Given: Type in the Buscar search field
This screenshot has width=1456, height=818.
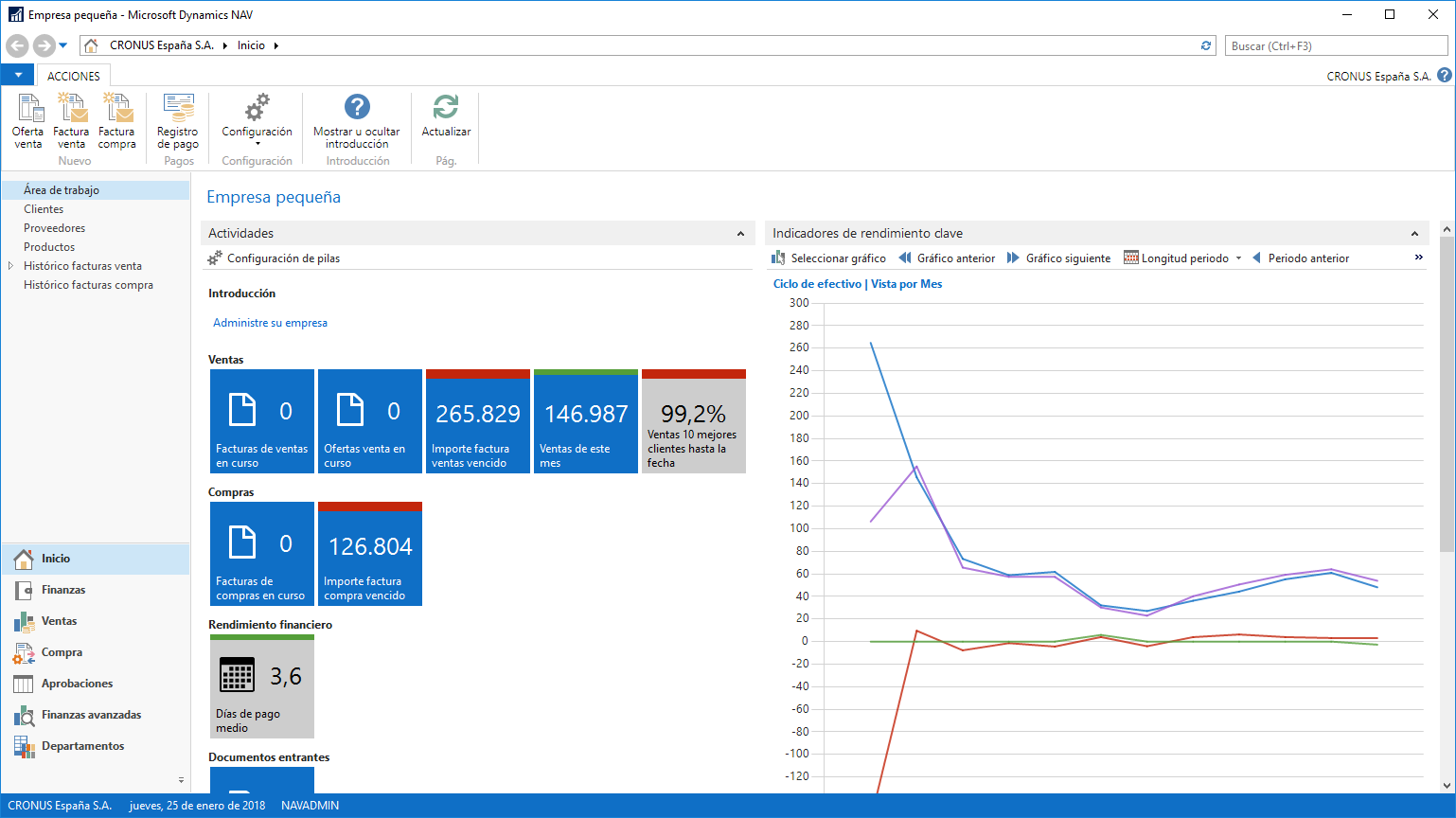Looking at the screenshot, I should pyautogui.click(x=1337, y=45).
